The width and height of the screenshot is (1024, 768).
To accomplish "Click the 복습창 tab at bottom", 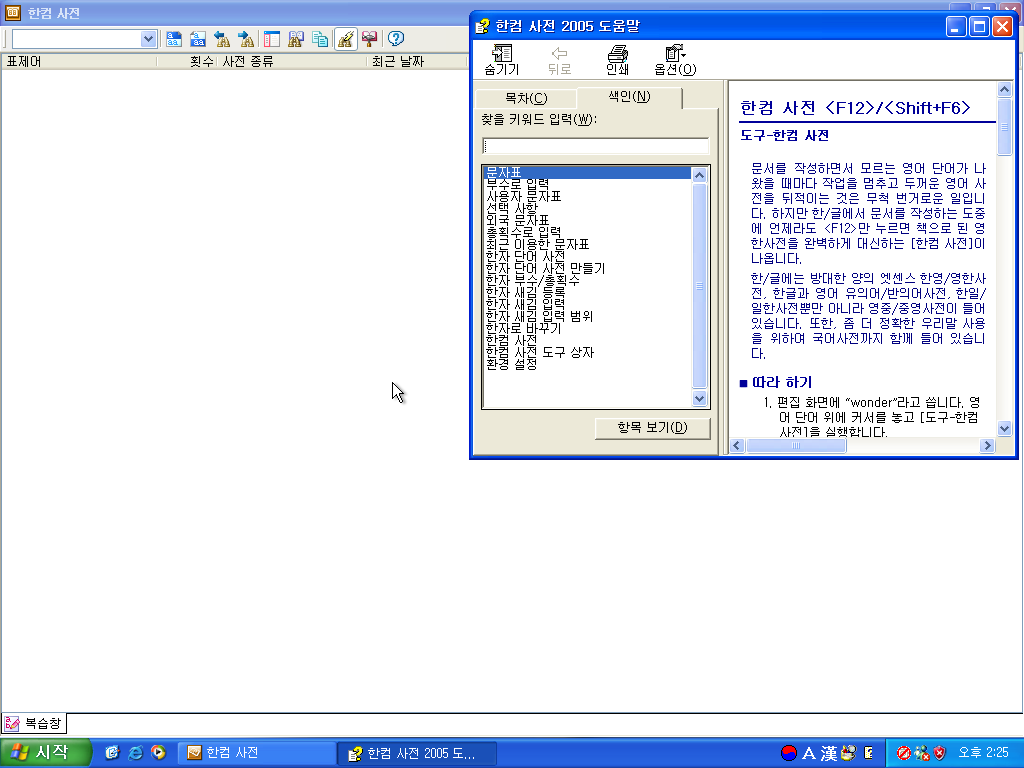I will click(x=34, y=724).
